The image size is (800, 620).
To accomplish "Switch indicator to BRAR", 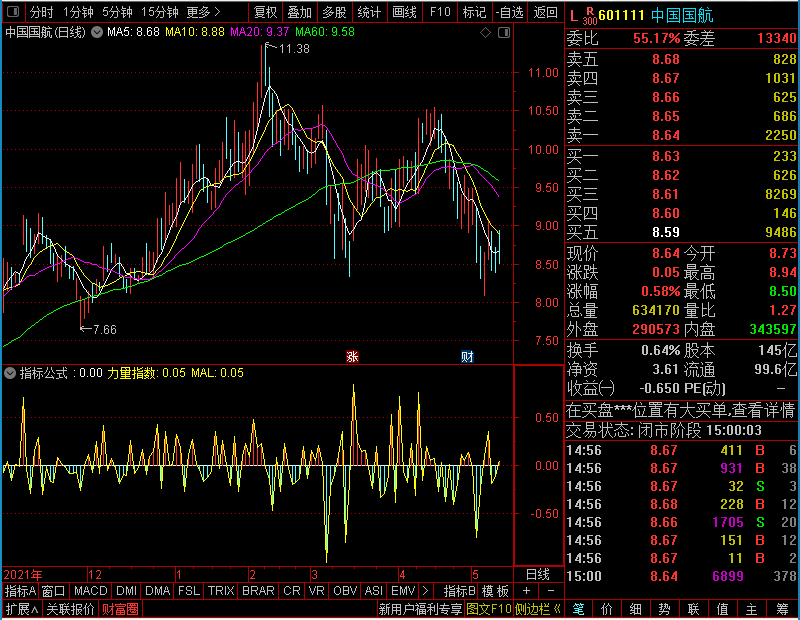I will [x=258, y=591].
